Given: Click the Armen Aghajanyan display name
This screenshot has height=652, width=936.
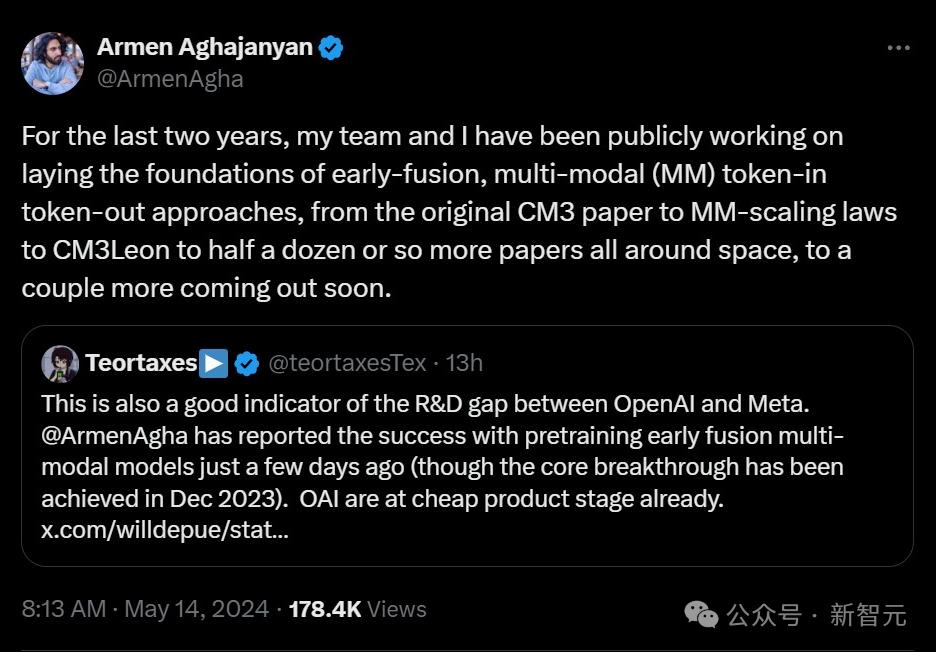Looking at the screenshot, I should pyautogui.click(x=204, y=47).
